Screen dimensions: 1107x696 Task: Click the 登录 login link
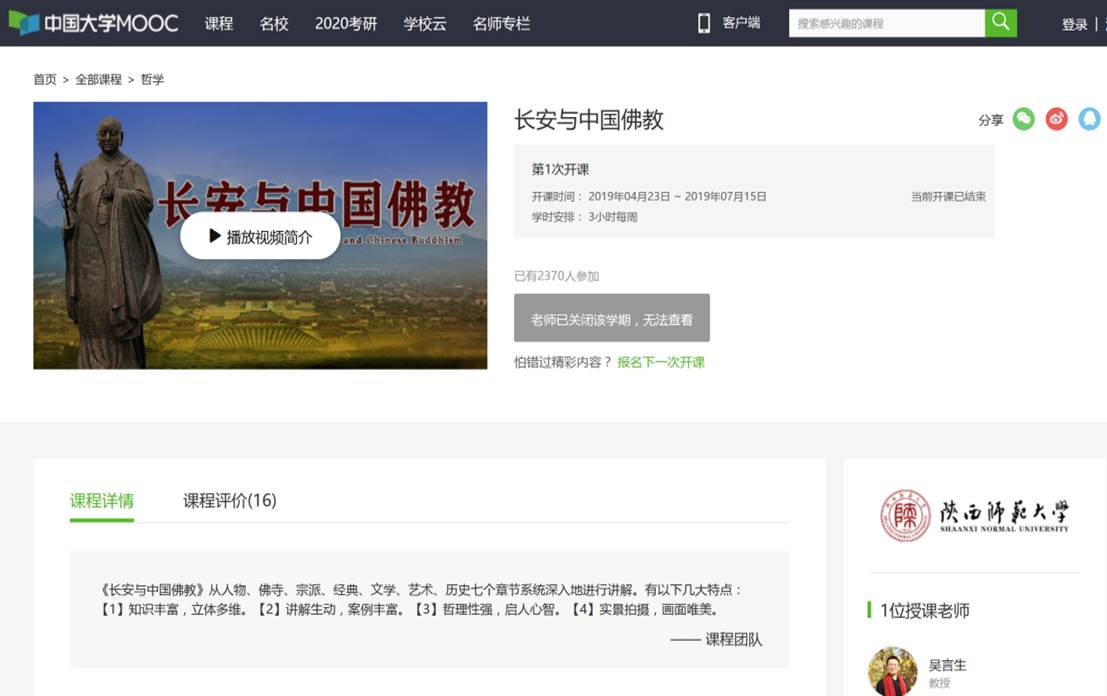[x=1074, y=23]
